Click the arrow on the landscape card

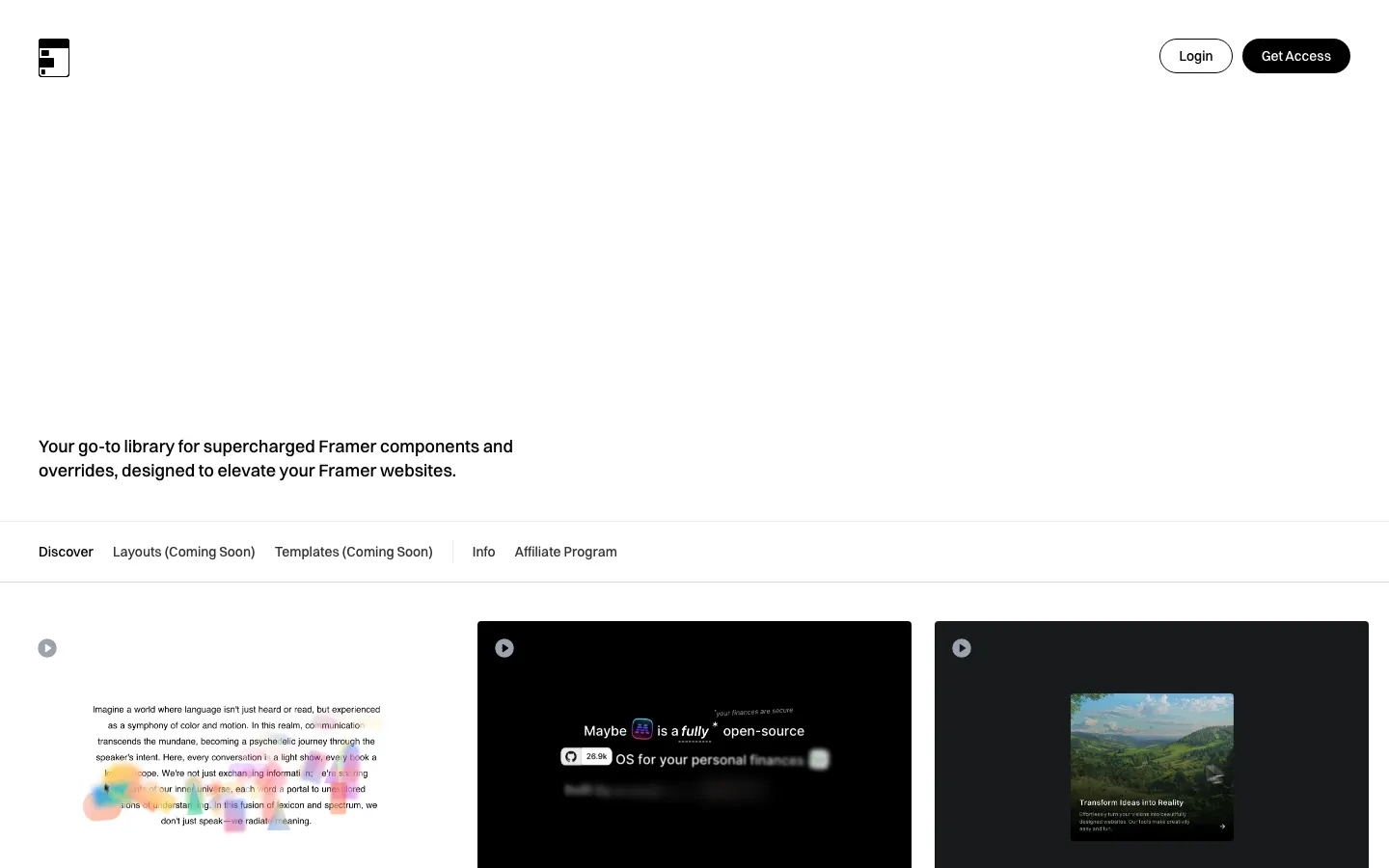click(1222, 826)
